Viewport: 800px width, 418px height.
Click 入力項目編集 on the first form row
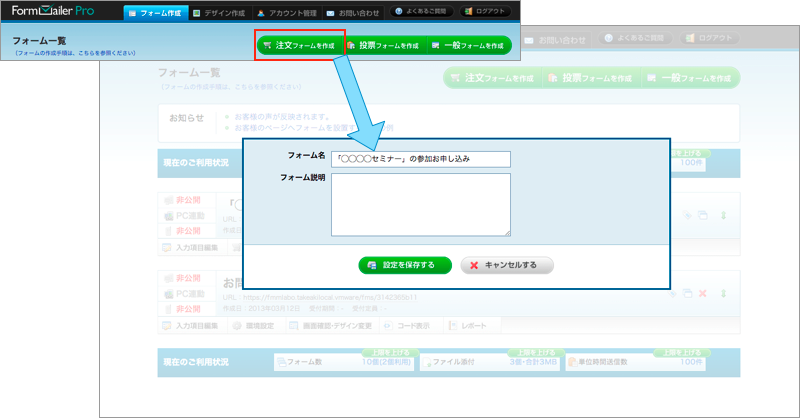[x=190, y=248]
